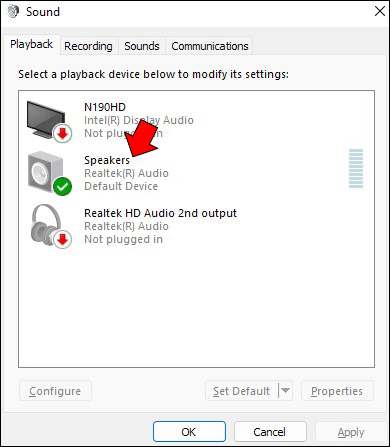Close the Sound dialog window
This screenshot has width=390, height=447.
380,12
